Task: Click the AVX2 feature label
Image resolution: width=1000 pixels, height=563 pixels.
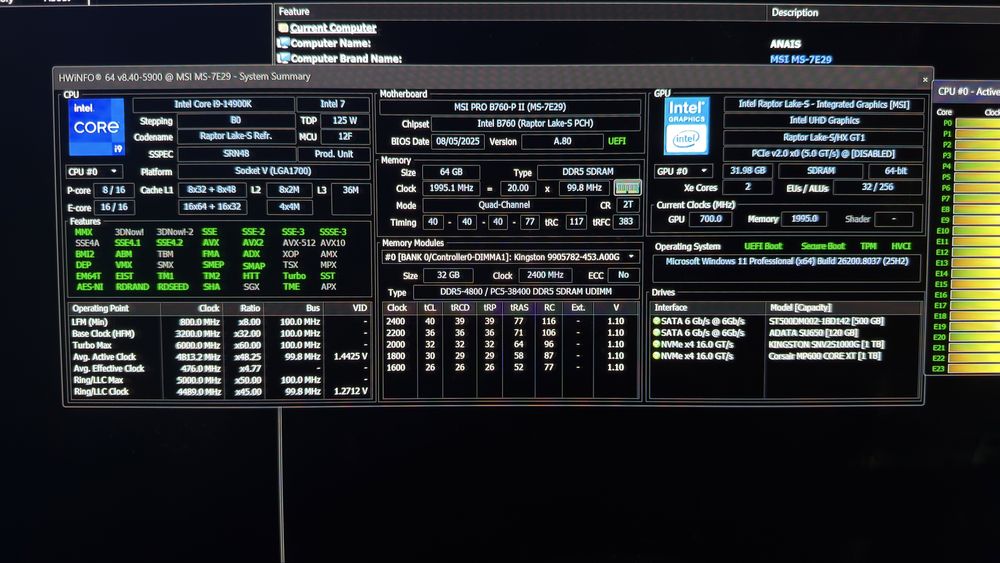Action: click(253, 243)
